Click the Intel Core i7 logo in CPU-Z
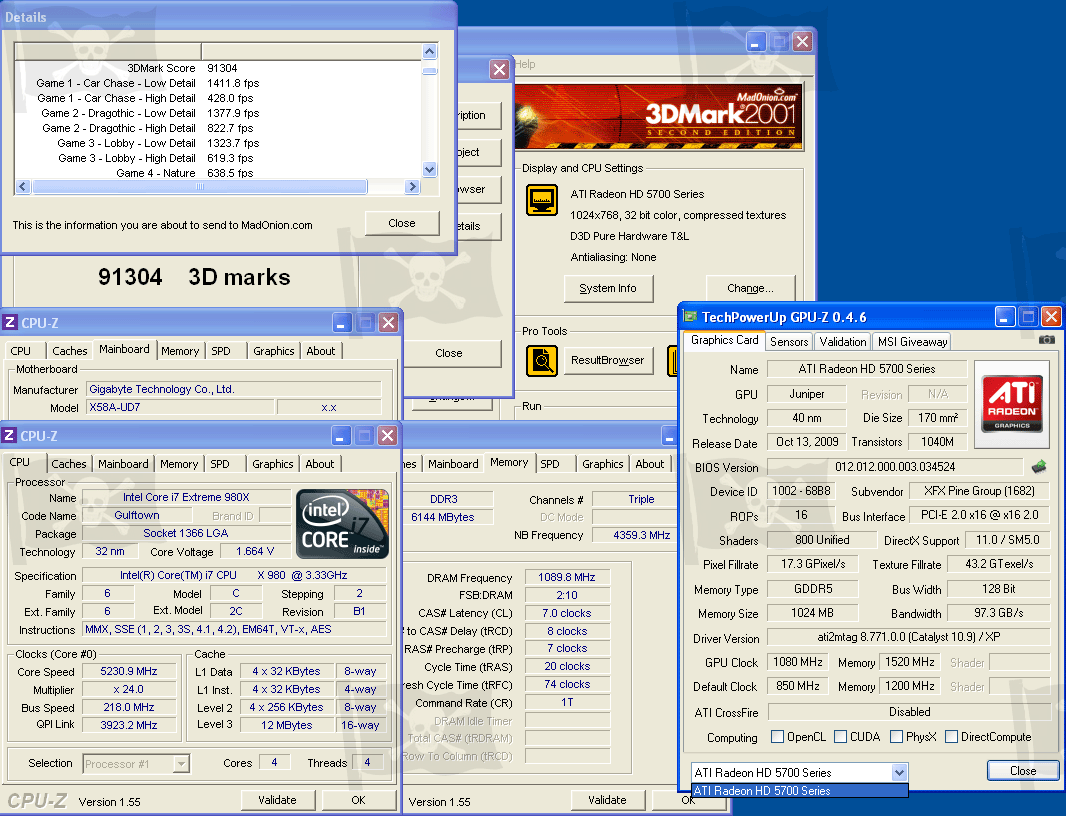1066x816 pixels. [345, 524]
